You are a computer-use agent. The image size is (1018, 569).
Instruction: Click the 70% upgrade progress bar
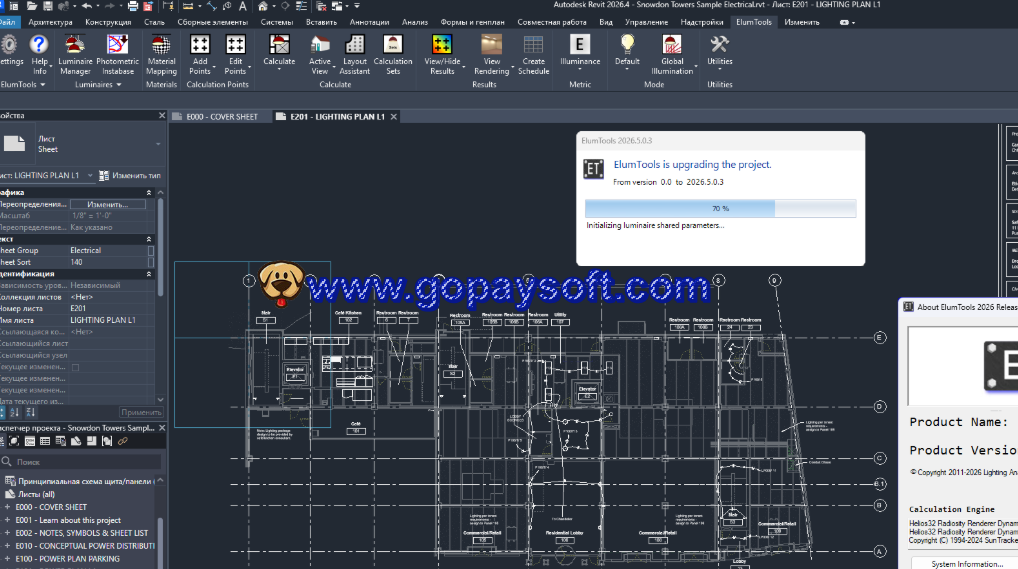tap(720, 208)
